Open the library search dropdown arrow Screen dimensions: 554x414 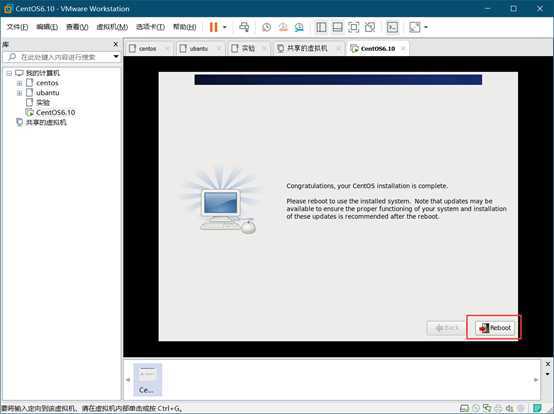(116, 57)
